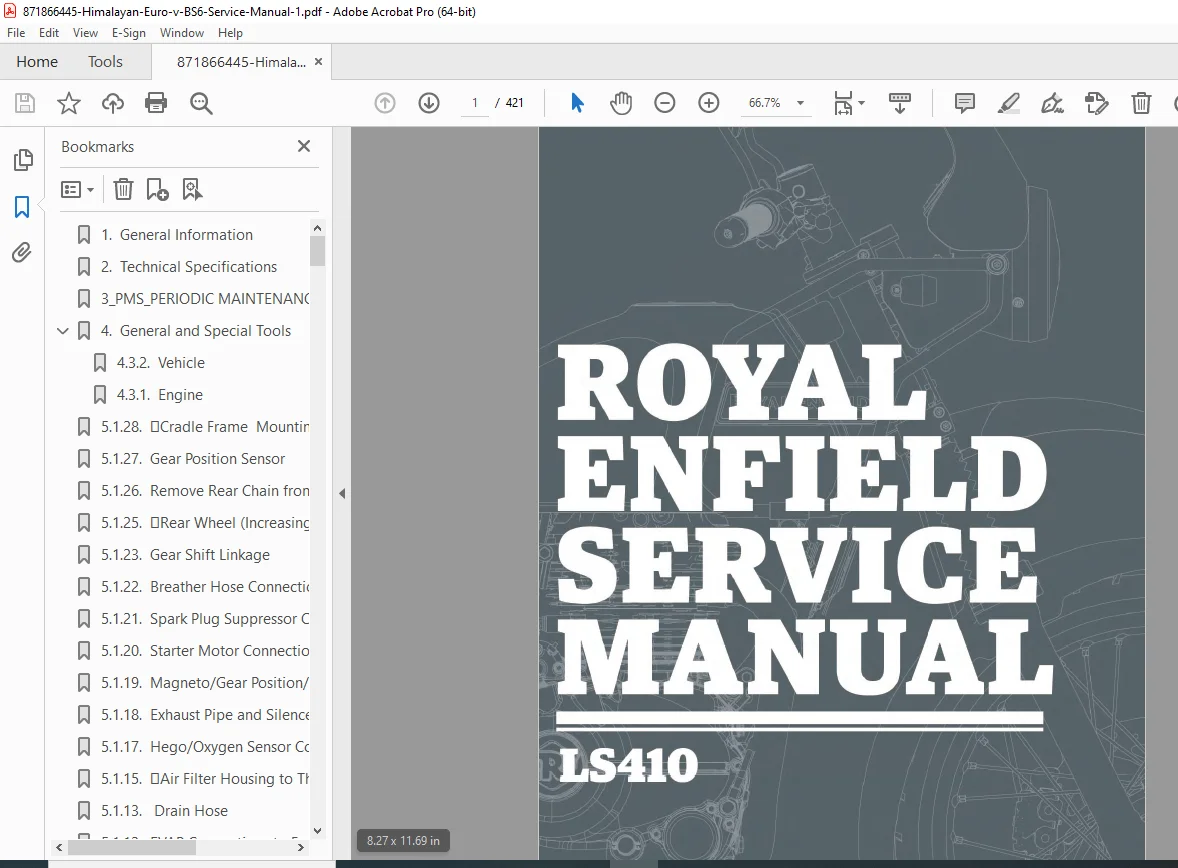Open the View menu
The width and height of the screenshot is (1178, 868).
tap(85, 33)
